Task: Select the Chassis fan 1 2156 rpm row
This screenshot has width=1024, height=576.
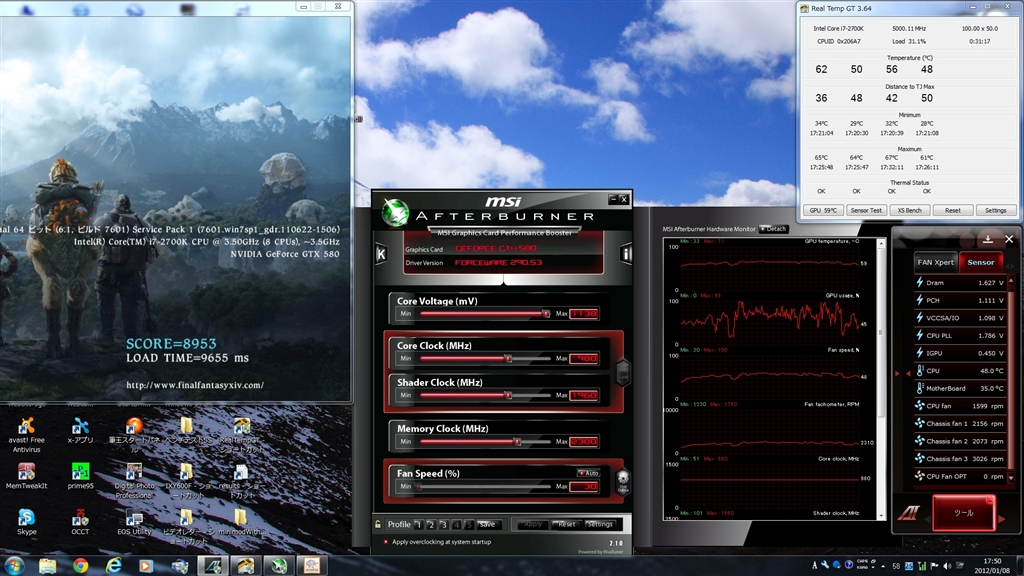Action: pyautogui.click(x=960, y=423)
